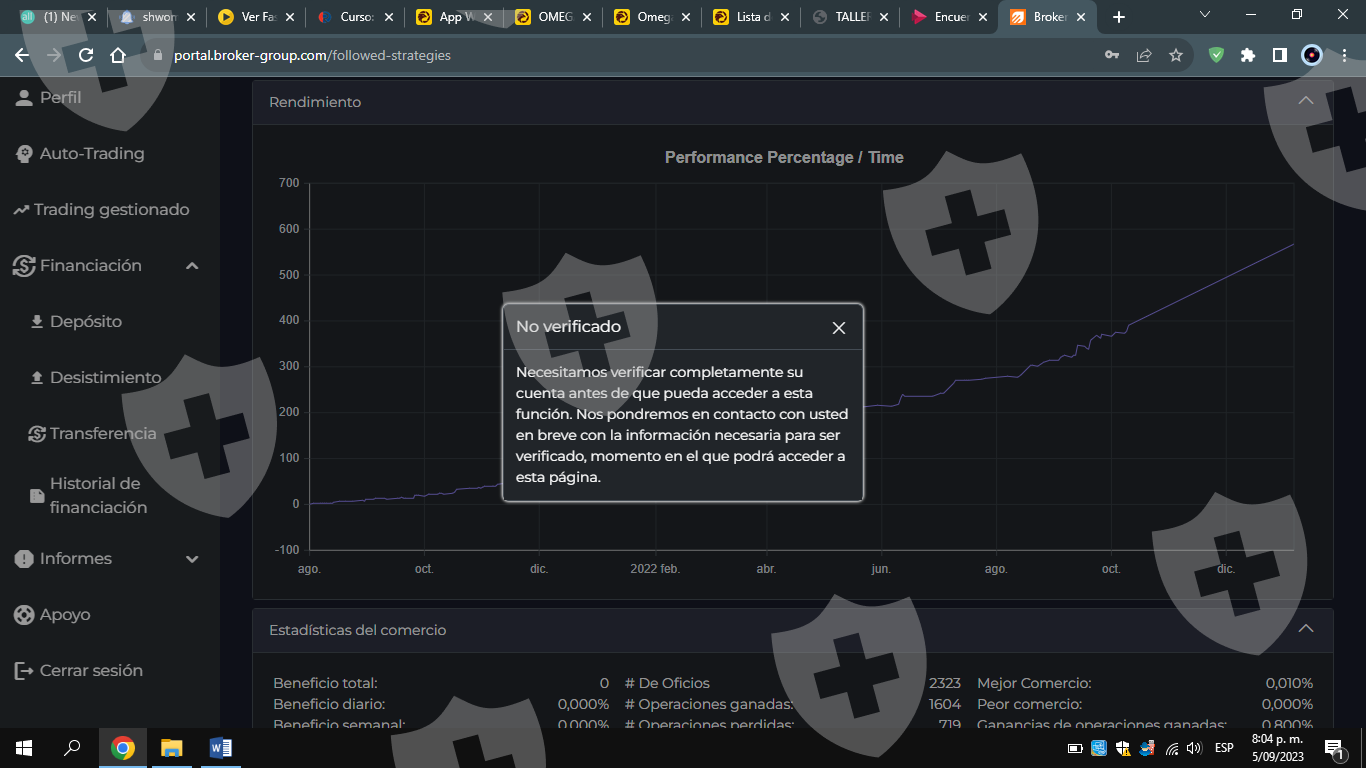Bookmark this page with the star icon

(1176, 56)
